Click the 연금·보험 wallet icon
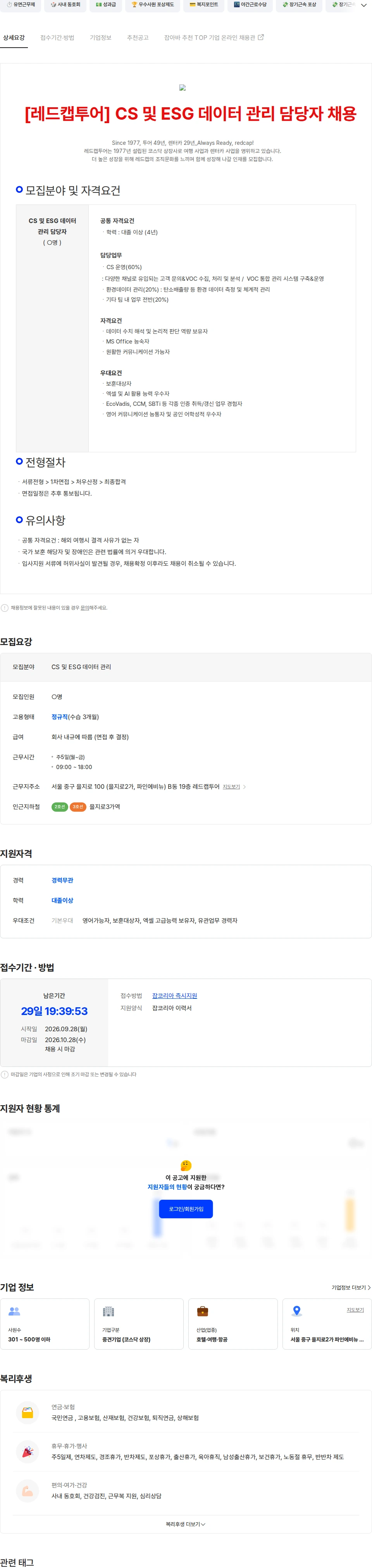Image resolution: width=372 pixels, height=1568 pixels. [x=28, y=1413]
